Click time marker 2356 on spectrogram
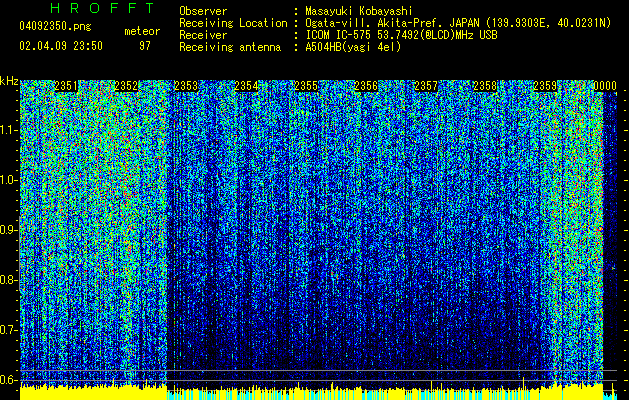 pos(366,86)
